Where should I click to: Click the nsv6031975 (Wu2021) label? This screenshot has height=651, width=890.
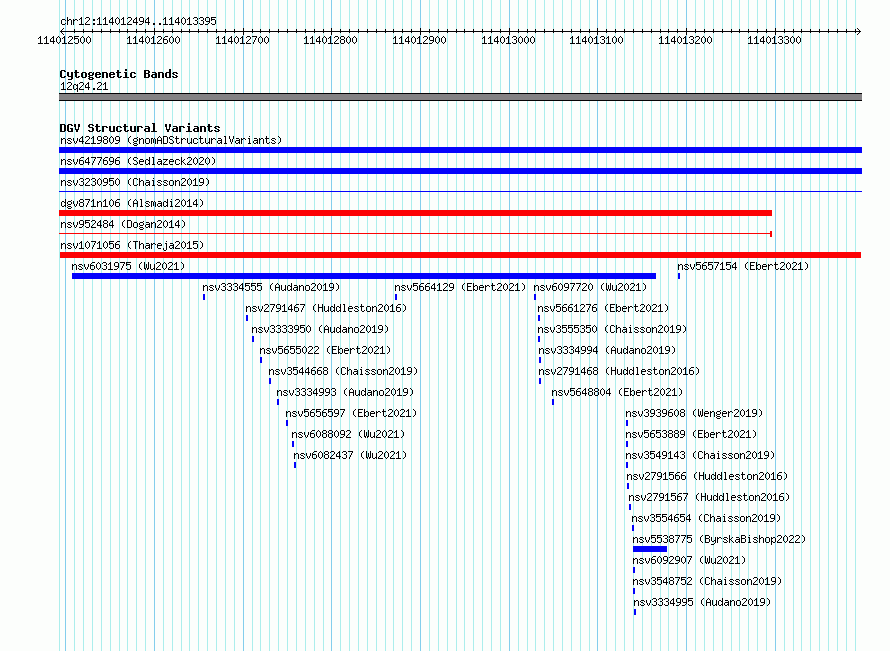click(128, 266)
